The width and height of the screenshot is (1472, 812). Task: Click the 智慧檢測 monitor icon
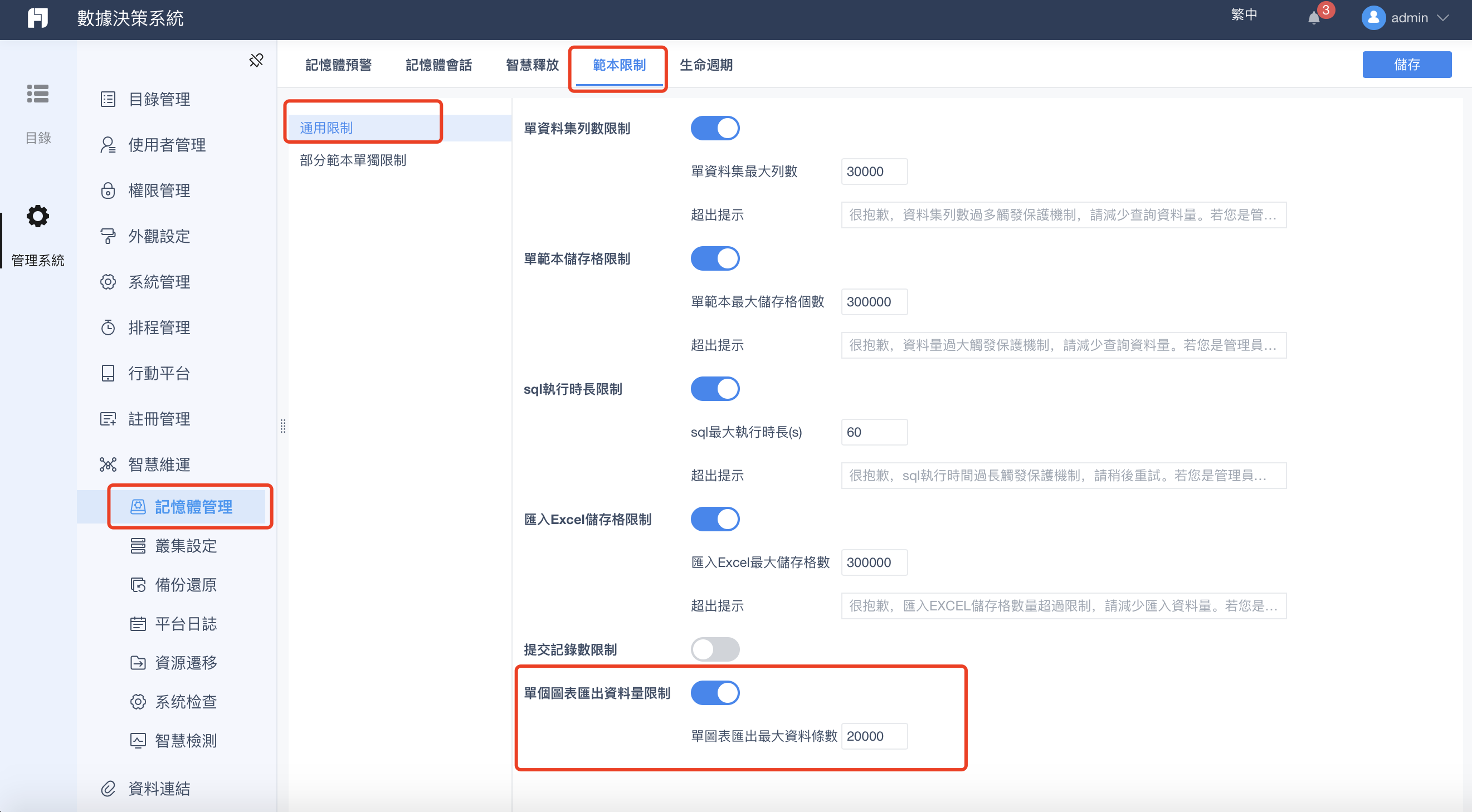click(138, 741)
